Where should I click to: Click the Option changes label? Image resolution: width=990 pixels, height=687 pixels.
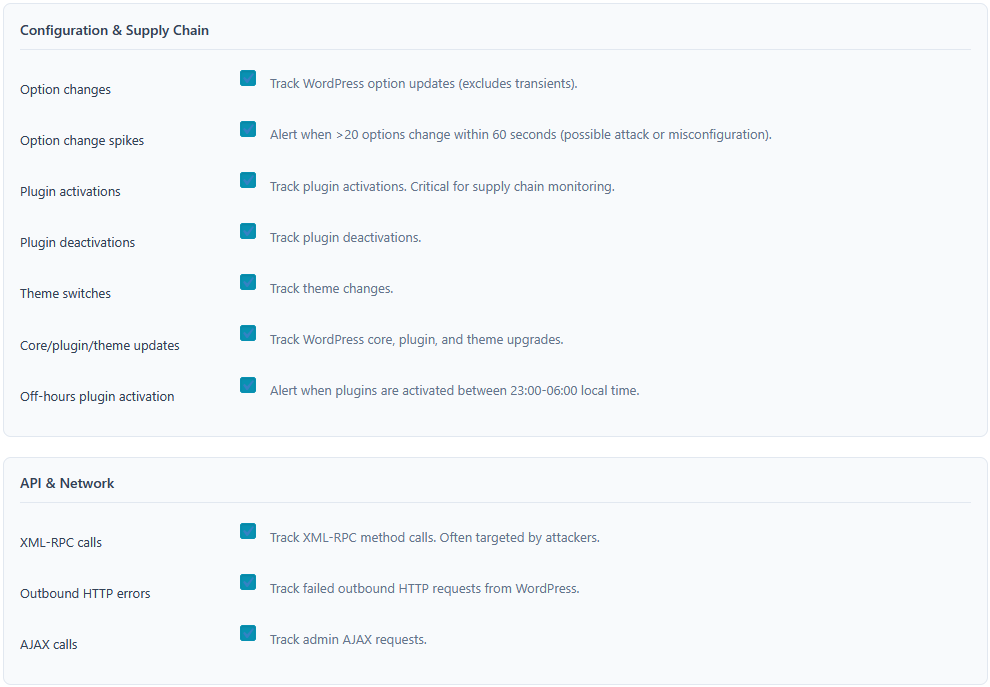click(65, 89)
